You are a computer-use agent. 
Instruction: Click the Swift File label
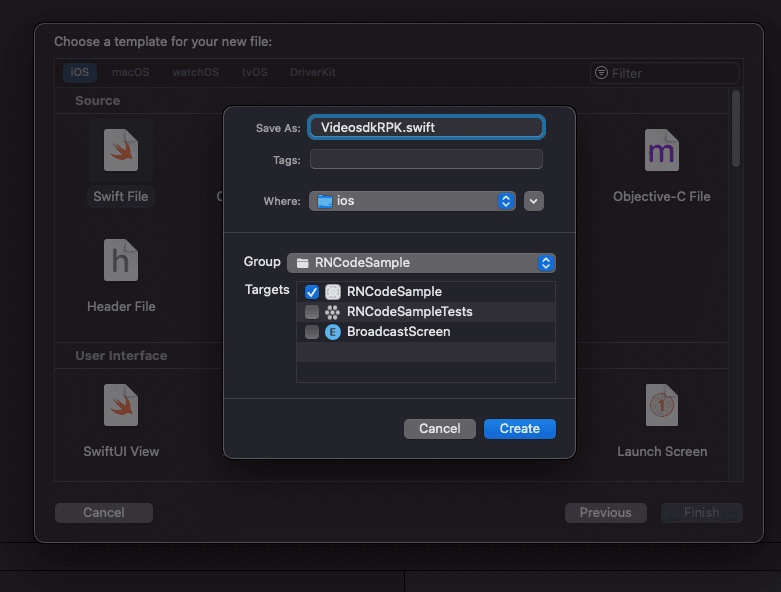click(121, 196)
